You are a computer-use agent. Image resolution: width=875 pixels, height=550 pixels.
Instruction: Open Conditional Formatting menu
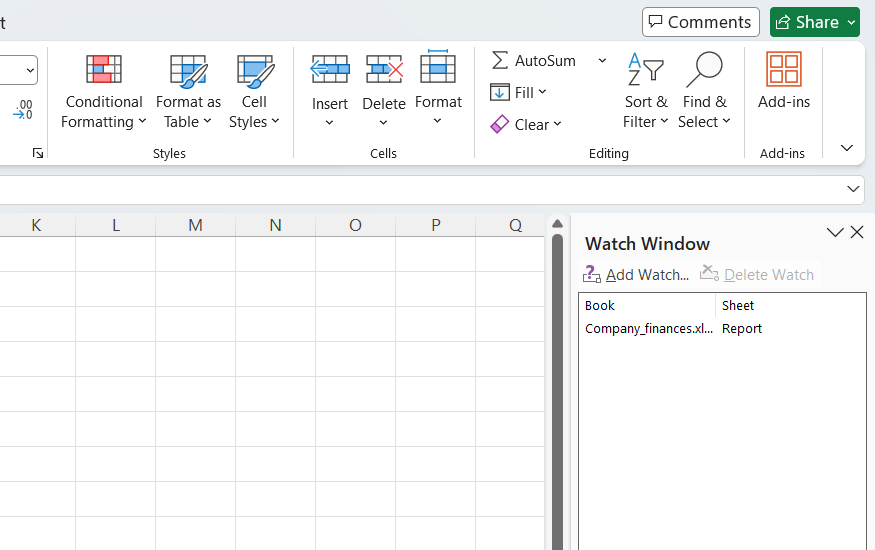click(103, 92)
